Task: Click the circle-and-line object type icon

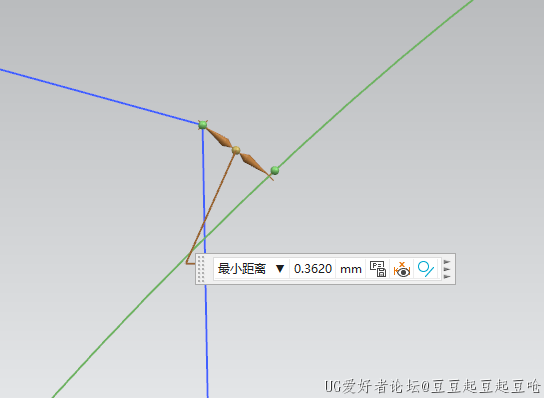Action: point(426,269)
